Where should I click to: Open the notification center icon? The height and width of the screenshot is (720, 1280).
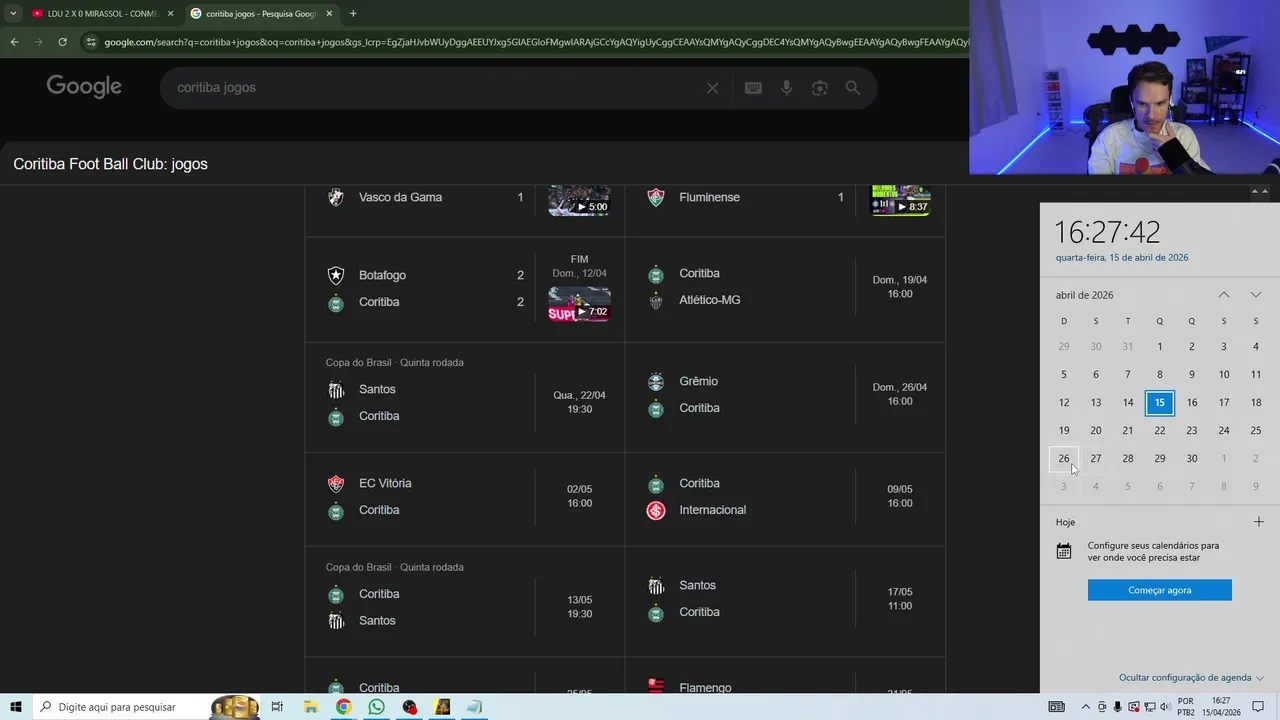click(1258, 707)
